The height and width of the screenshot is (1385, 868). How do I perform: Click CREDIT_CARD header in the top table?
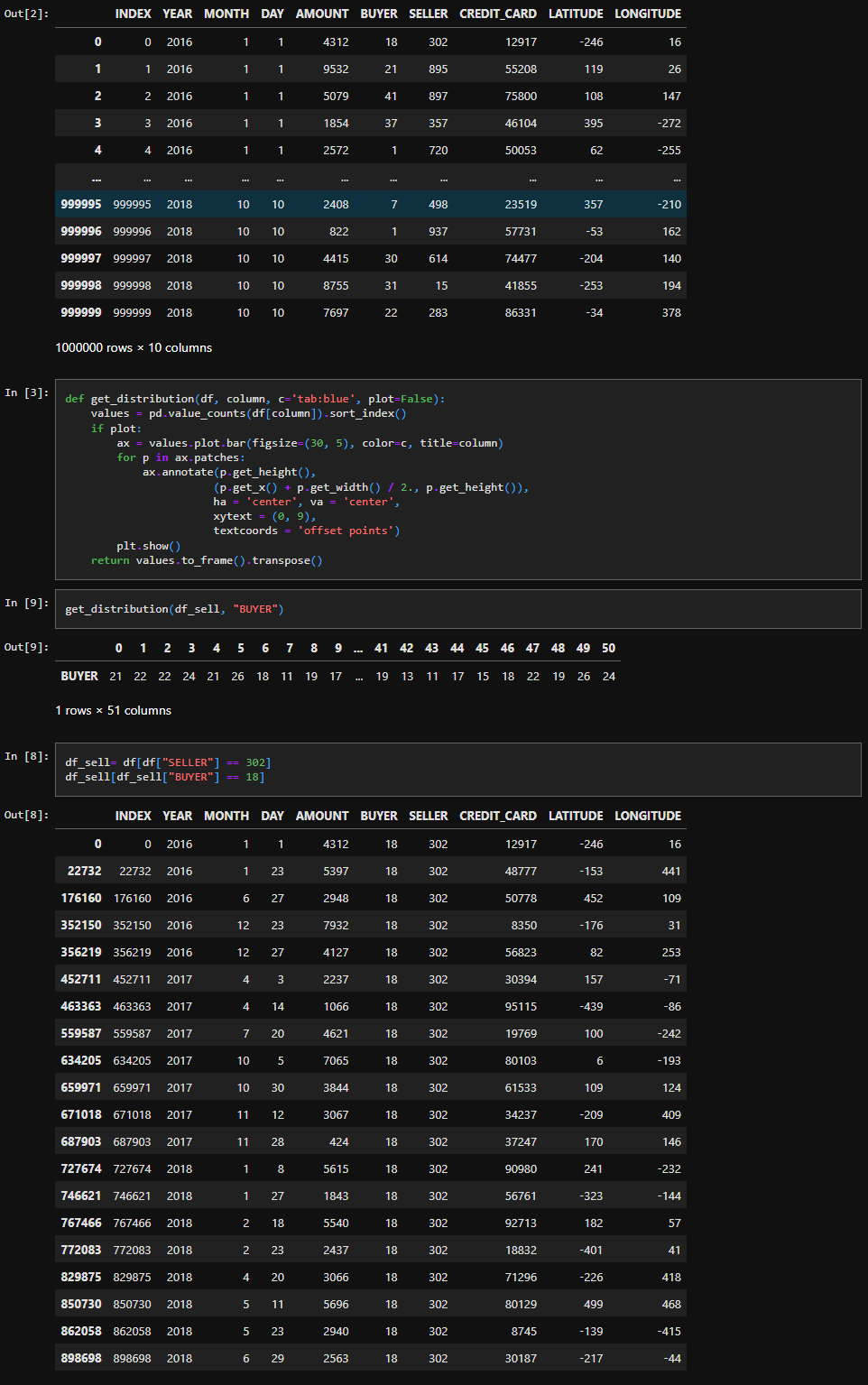pos(497,14)
